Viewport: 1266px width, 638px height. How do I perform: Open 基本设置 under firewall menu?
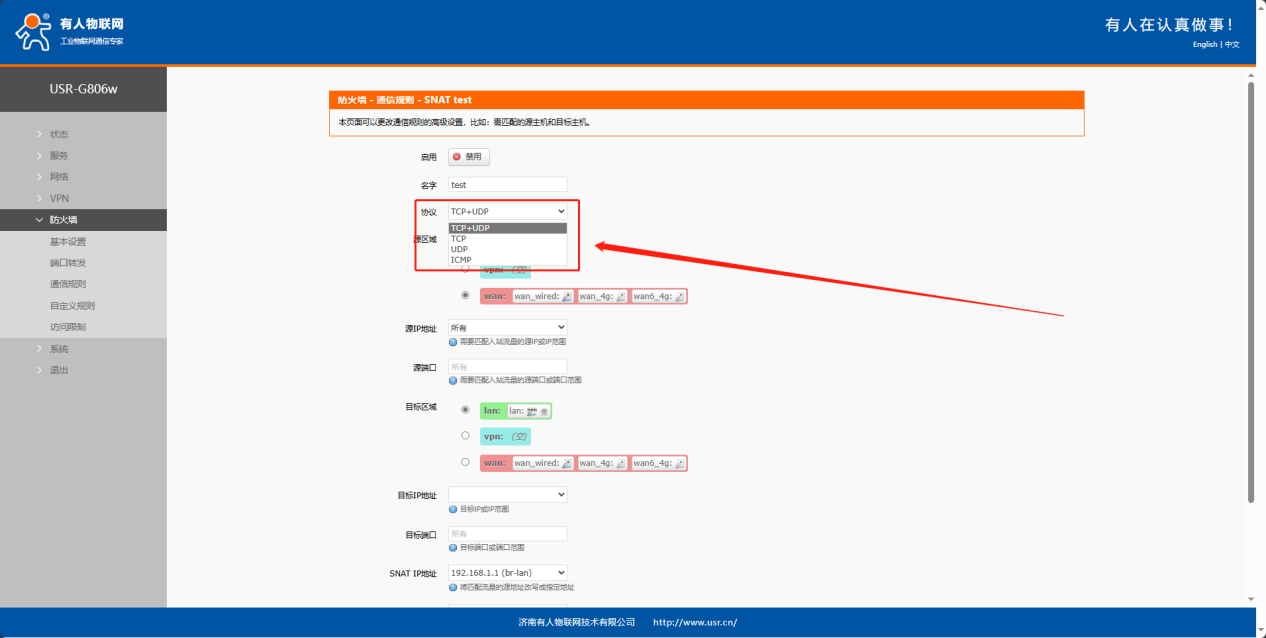(x=68, y=242)
